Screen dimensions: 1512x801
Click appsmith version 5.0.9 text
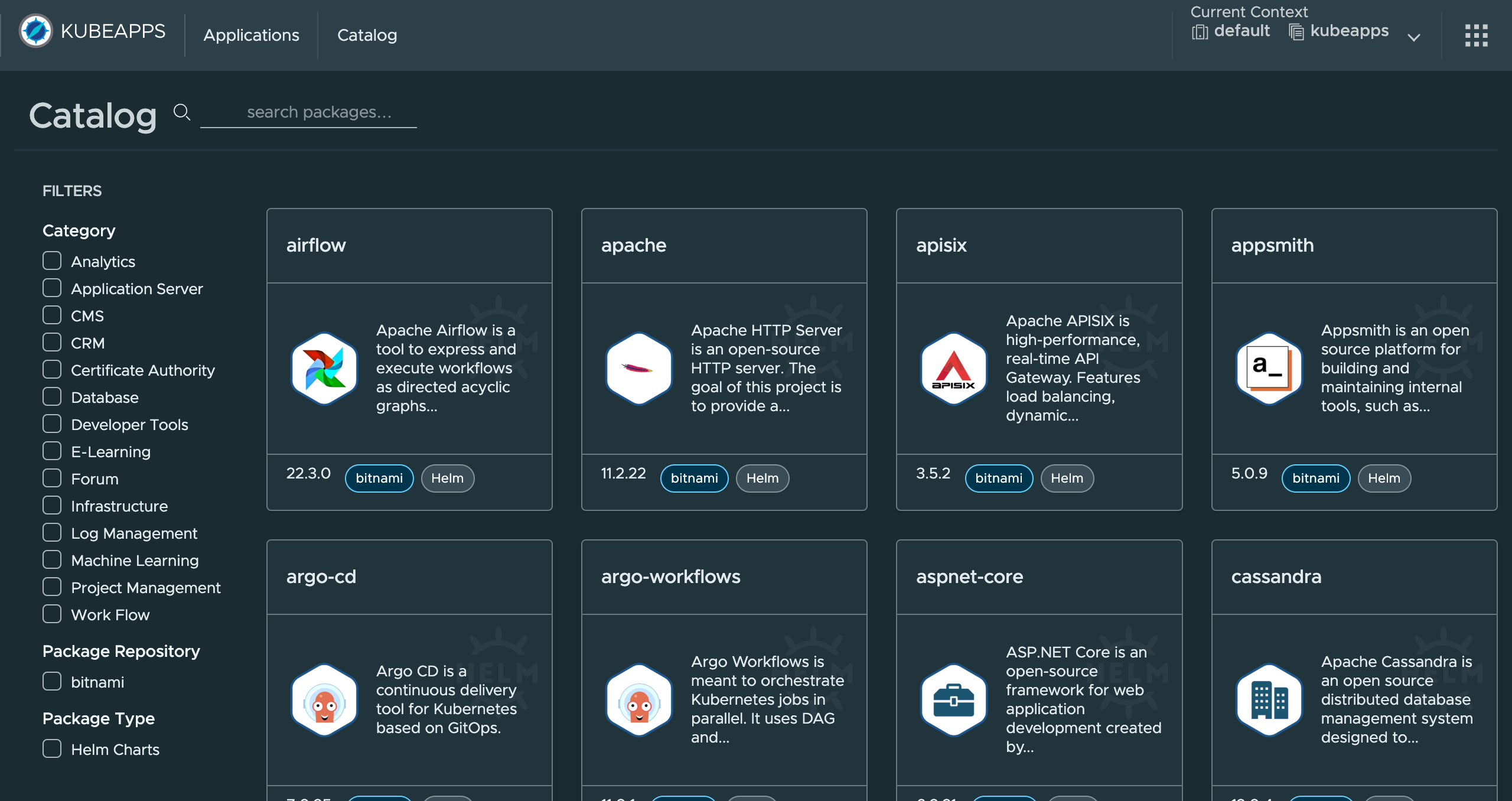click(x=1249, y=474)
